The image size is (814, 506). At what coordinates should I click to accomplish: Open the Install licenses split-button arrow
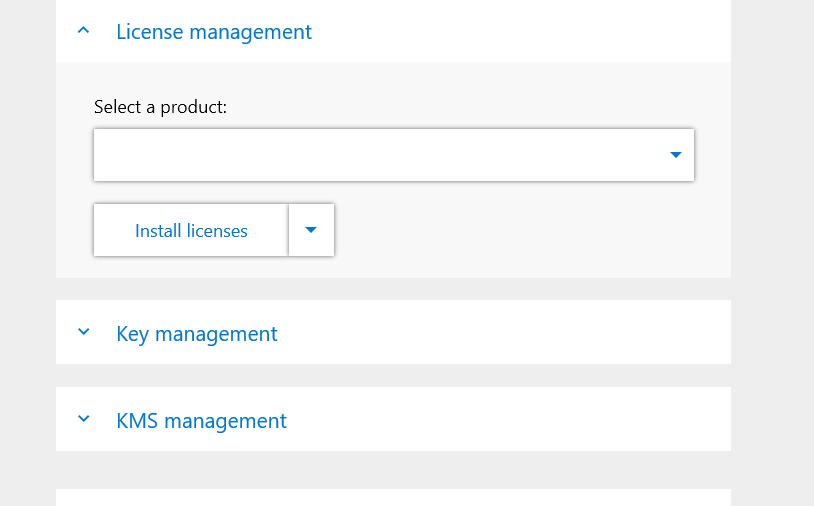[x=311, y=230]
